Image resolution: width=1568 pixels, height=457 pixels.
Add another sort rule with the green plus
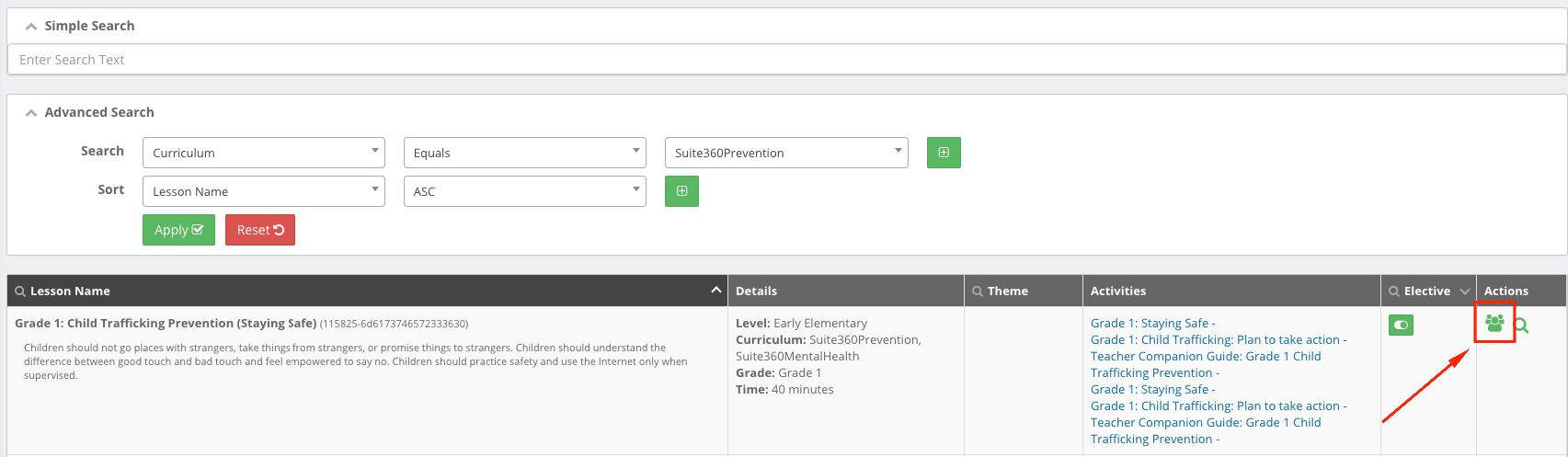point(681,191)
